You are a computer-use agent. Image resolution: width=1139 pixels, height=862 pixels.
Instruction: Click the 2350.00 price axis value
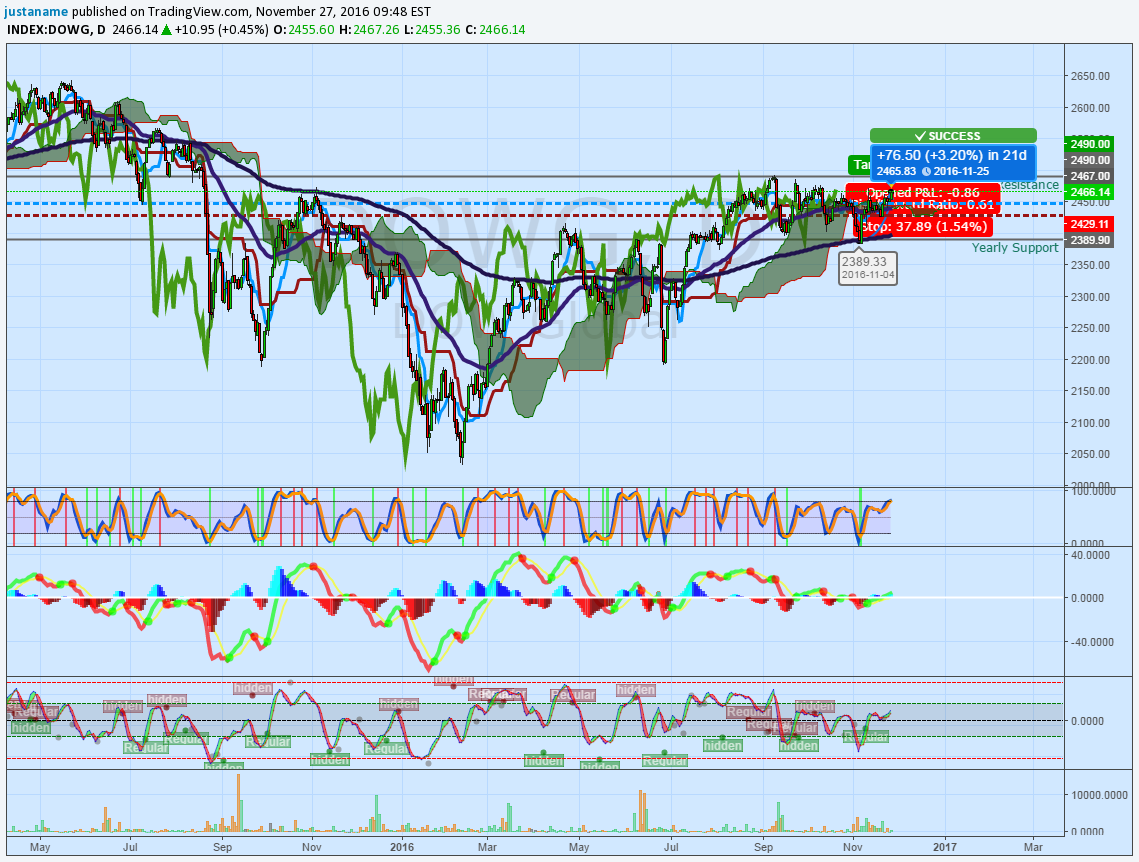[1090, 265]
